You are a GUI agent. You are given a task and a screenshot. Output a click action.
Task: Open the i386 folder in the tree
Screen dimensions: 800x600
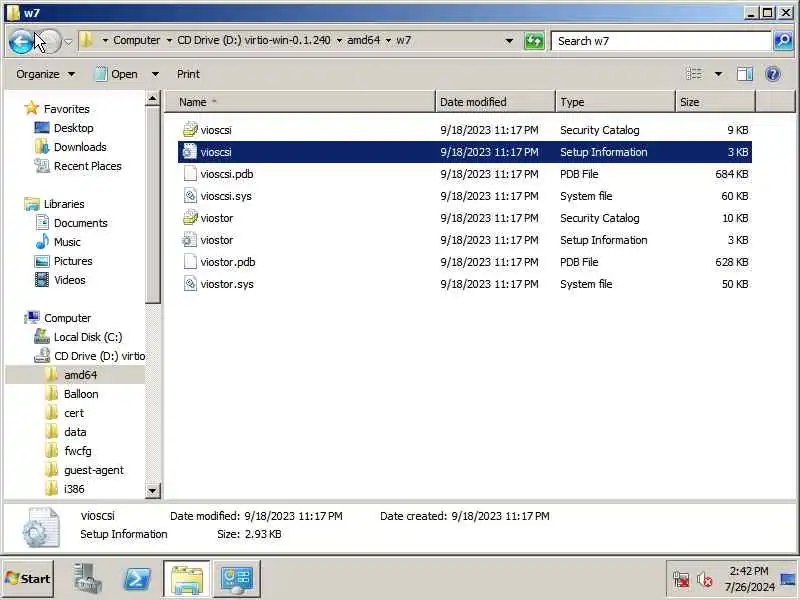pyautogui.click(x=74, y=489)
